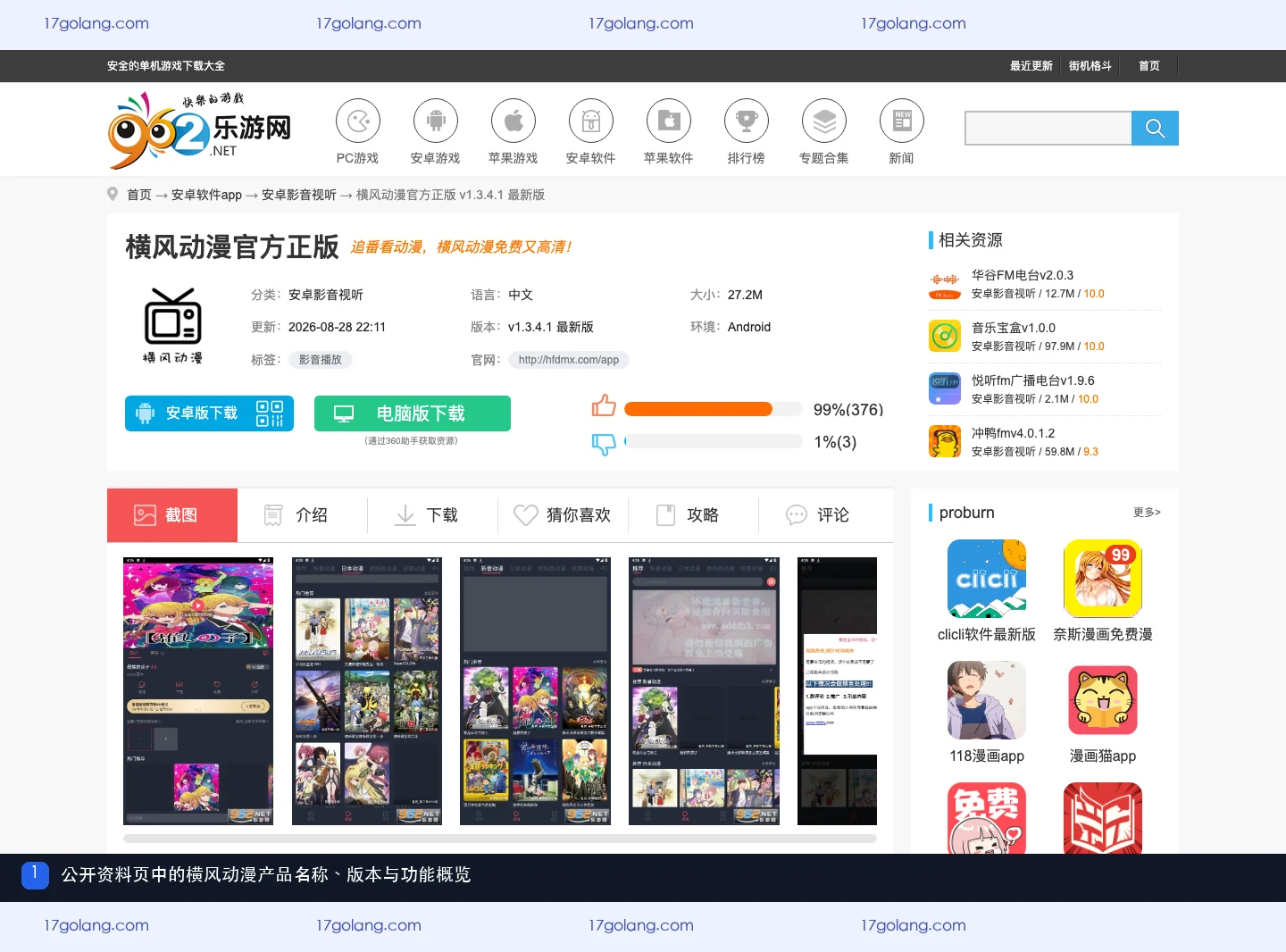Open the 排行榜 trophy ranking icon
This screenshot has height=952, width=1286.
[747, 121]
